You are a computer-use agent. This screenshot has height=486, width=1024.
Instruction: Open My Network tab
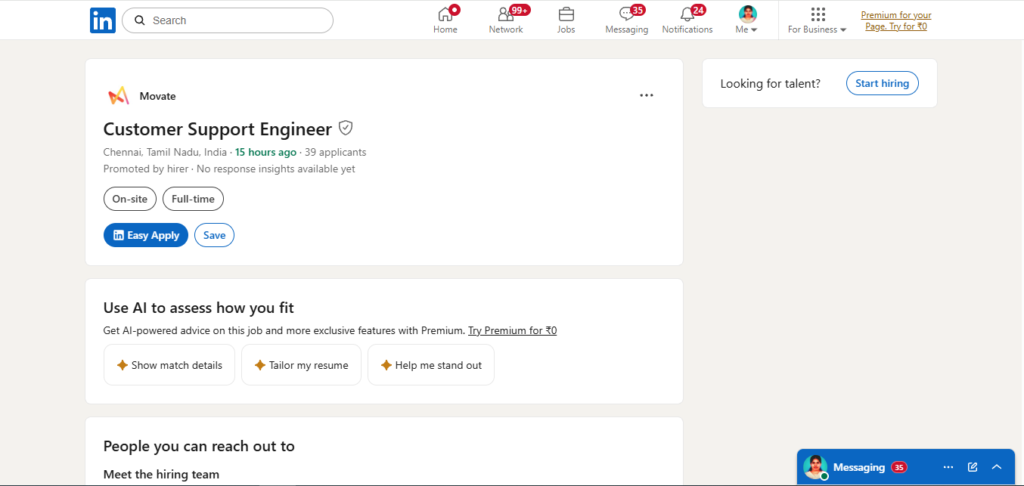(x=506, y=20)
